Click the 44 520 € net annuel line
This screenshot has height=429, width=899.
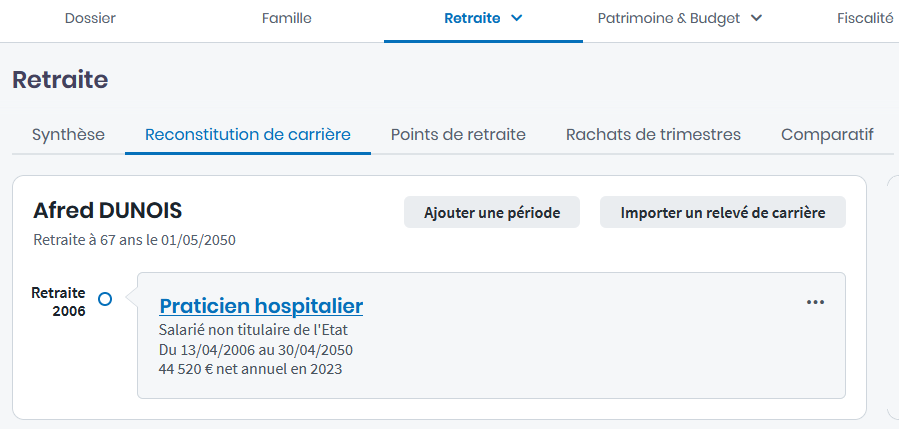coord(250,369)
